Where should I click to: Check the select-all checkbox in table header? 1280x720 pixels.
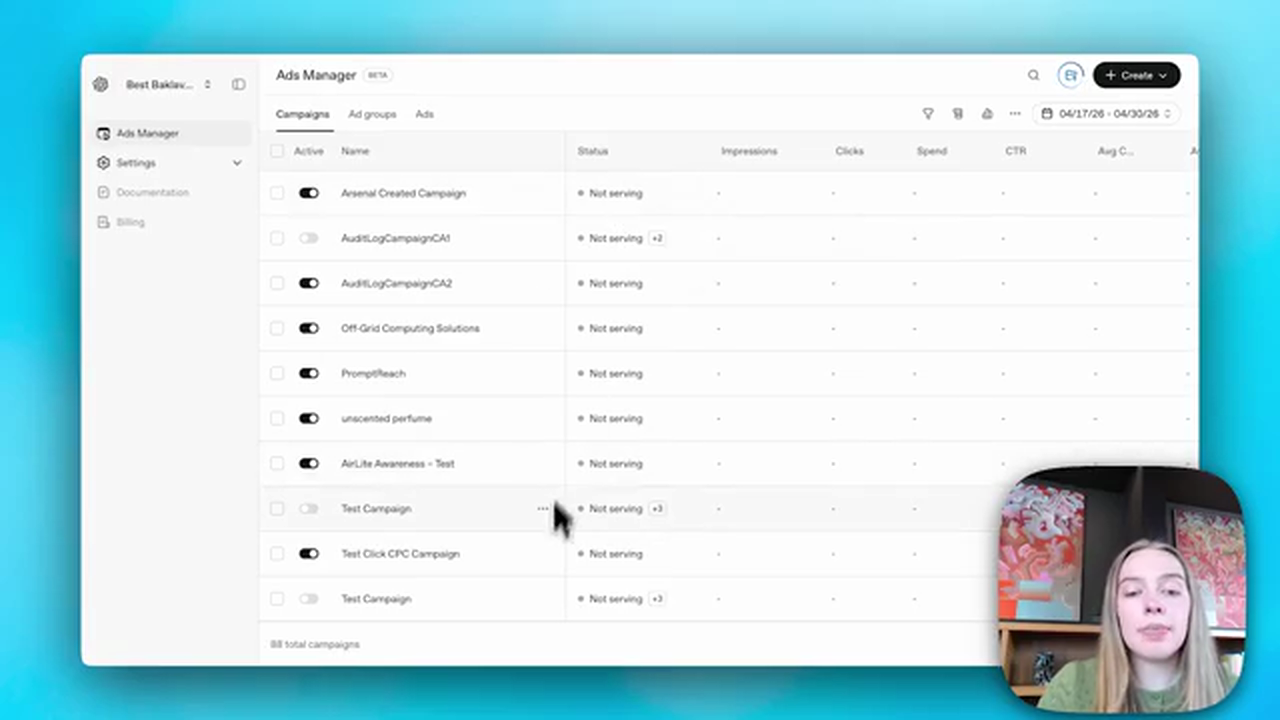coord(277,151)
